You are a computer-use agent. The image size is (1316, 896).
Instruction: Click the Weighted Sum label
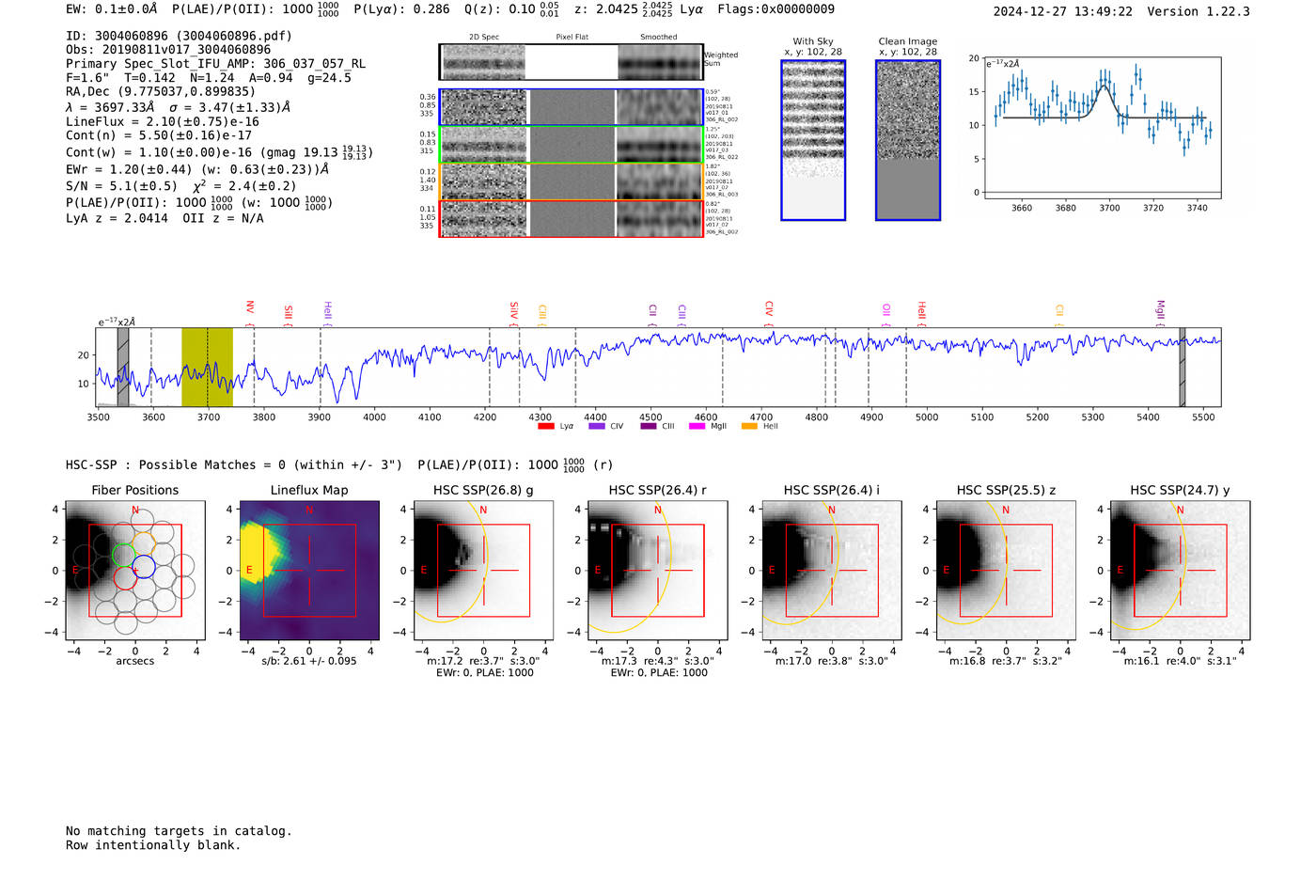(721, 58)
